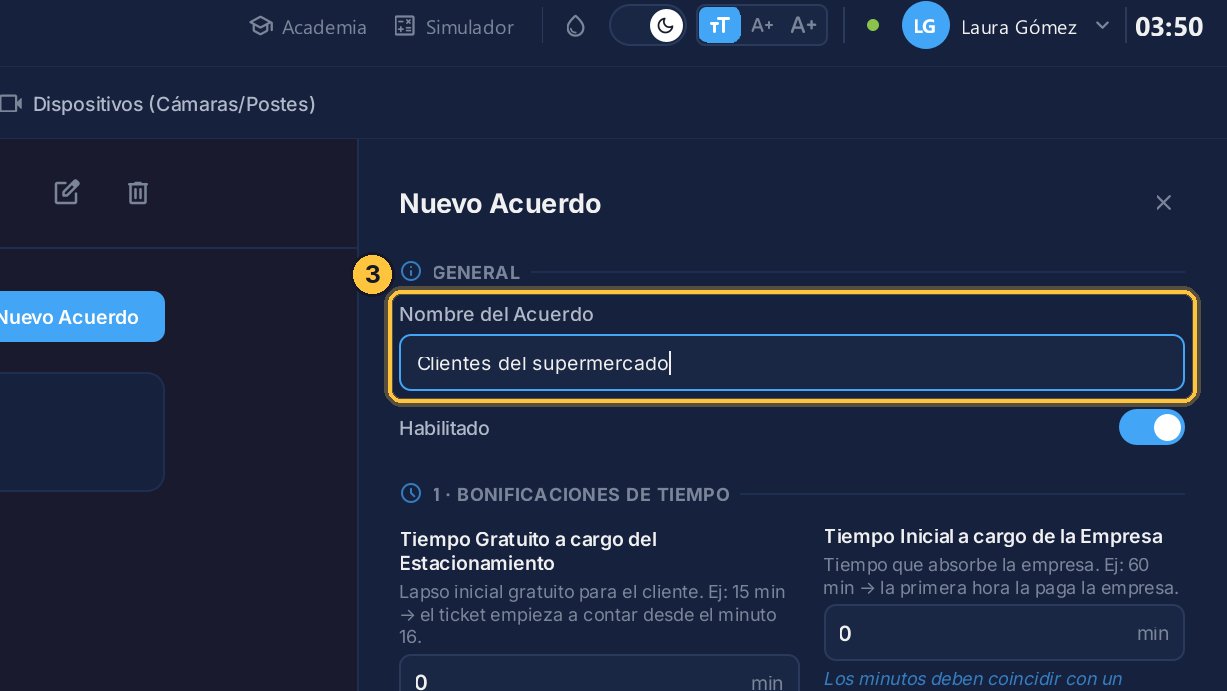Click the trash delete icon
This screenshot has width=1227, height=691.
[138, 192]
